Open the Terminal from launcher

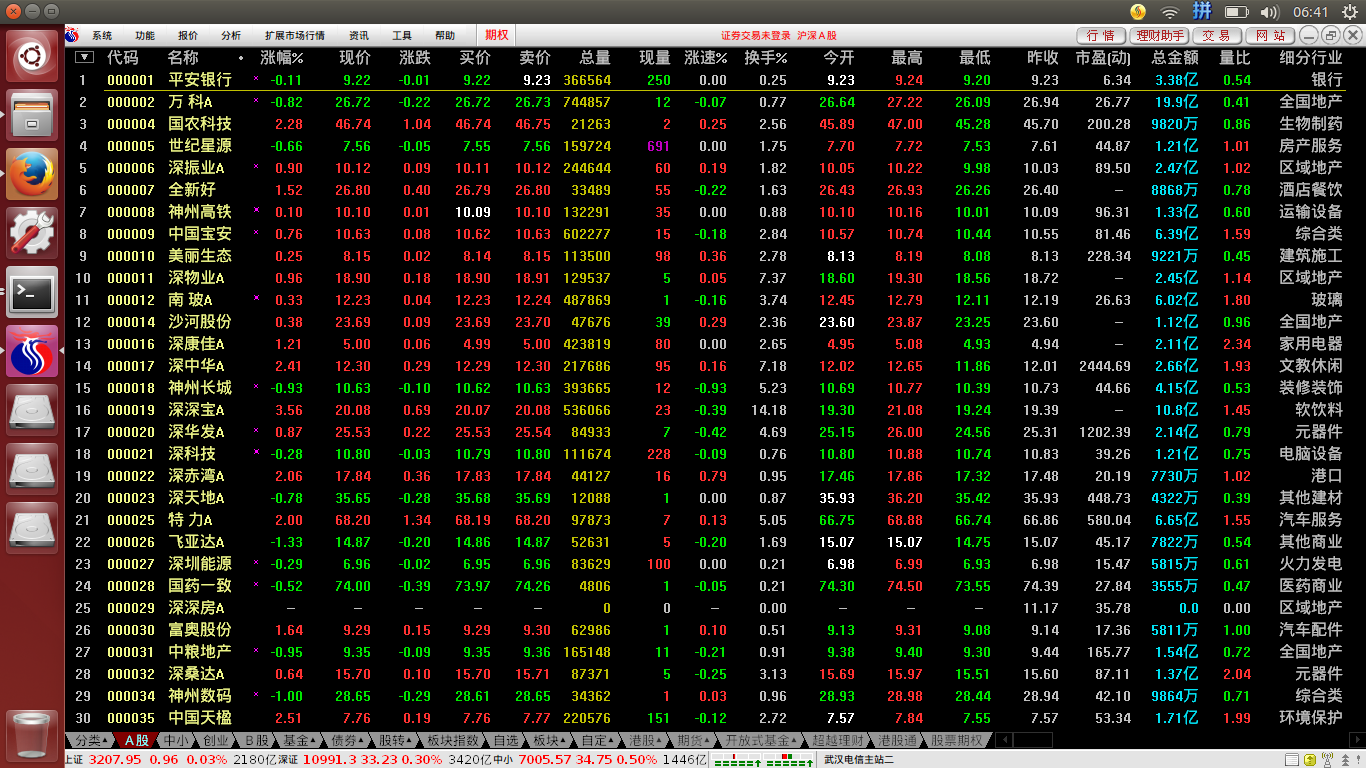click(x=32, y=293)
